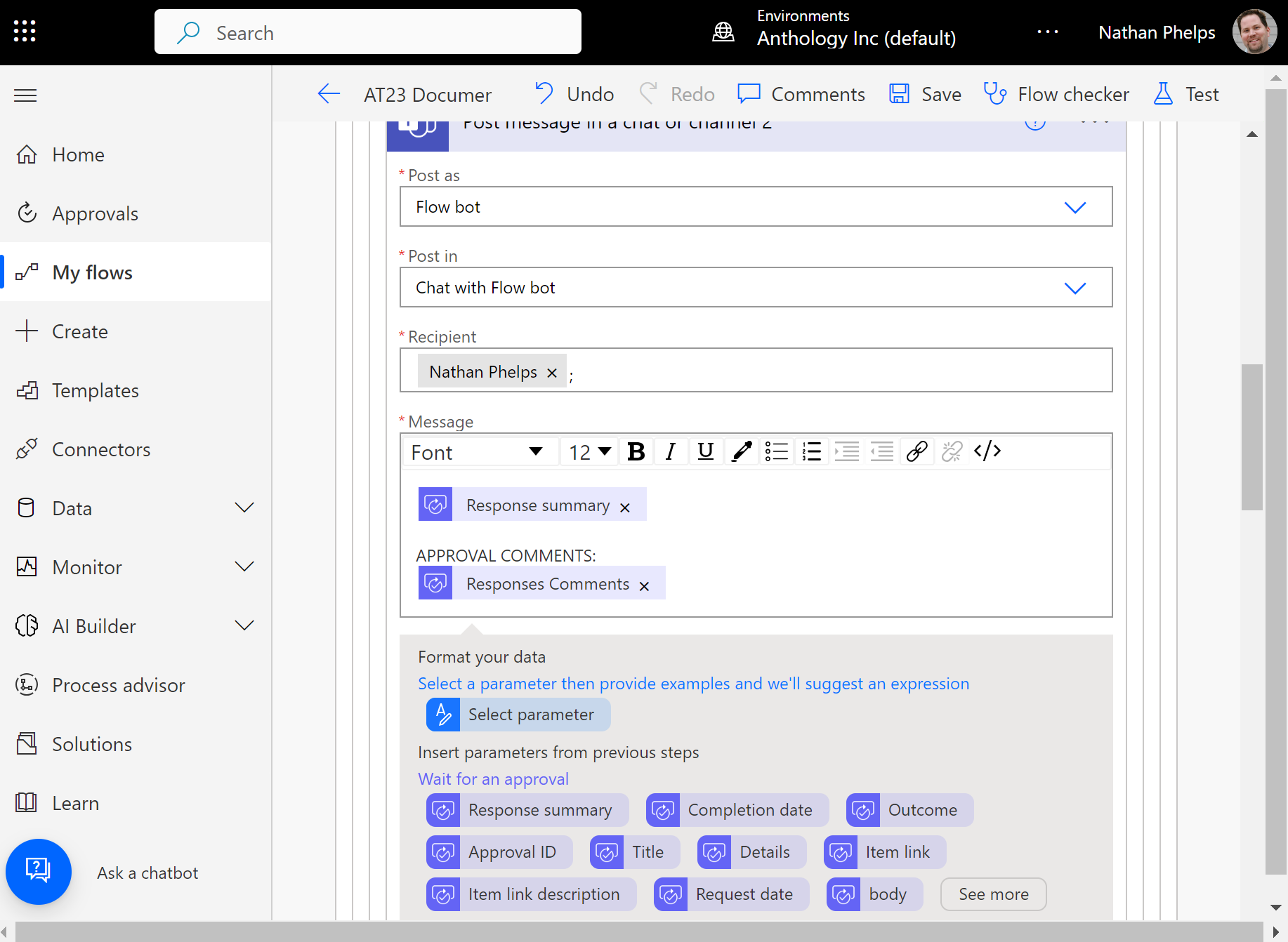This screenshot has height=942, width=1288.
Task: Open the Font dropdown
Action: tap(480, 452)
